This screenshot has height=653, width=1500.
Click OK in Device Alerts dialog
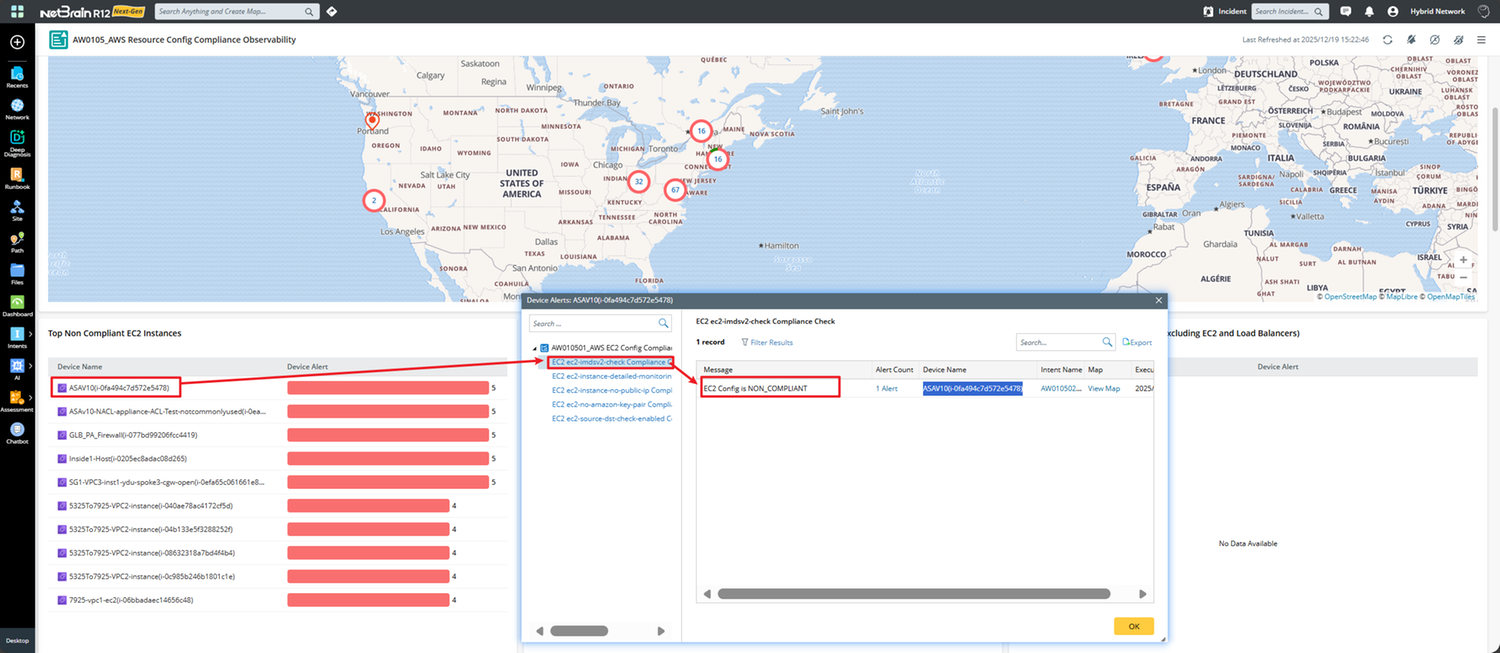pos(1133,626)
